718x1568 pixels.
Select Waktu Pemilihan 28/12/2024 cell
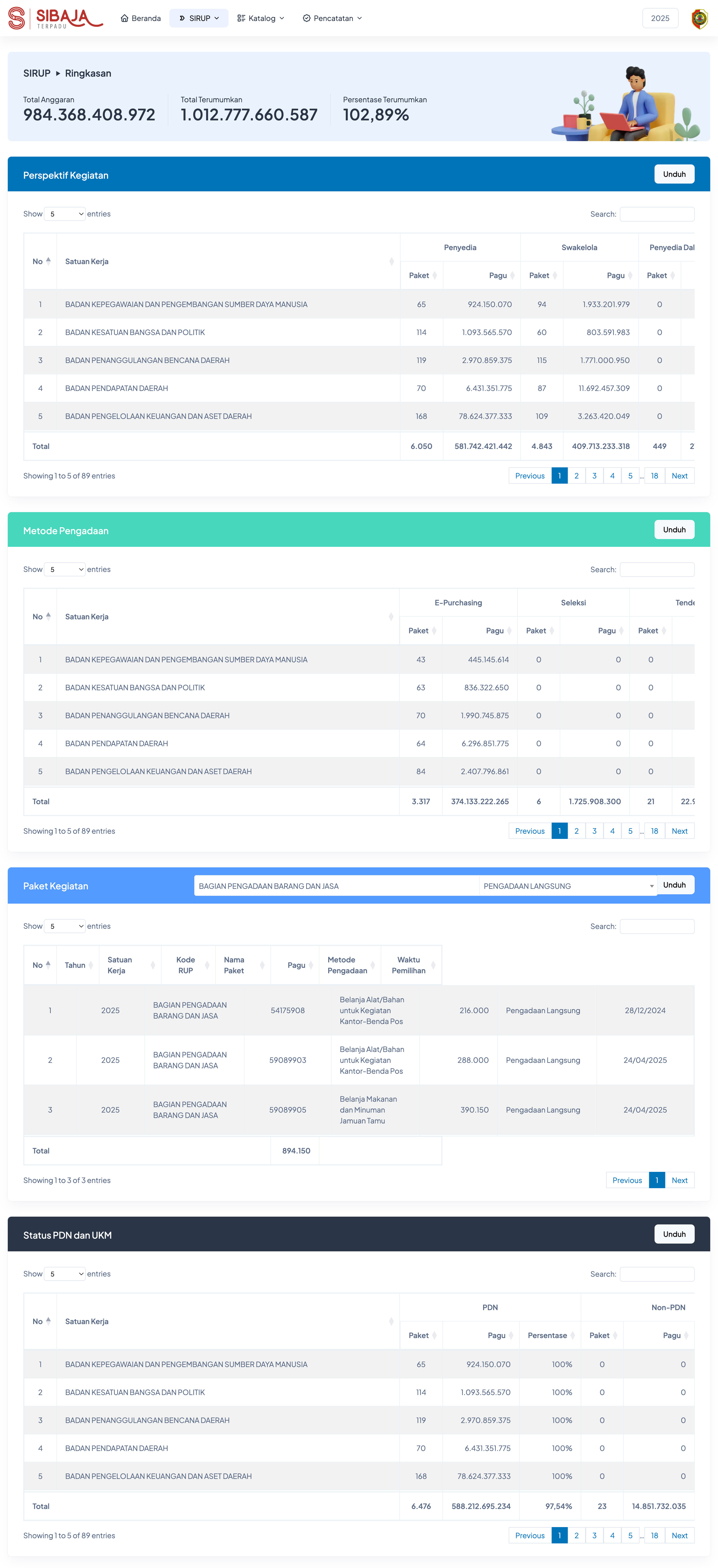[645, 1011]
